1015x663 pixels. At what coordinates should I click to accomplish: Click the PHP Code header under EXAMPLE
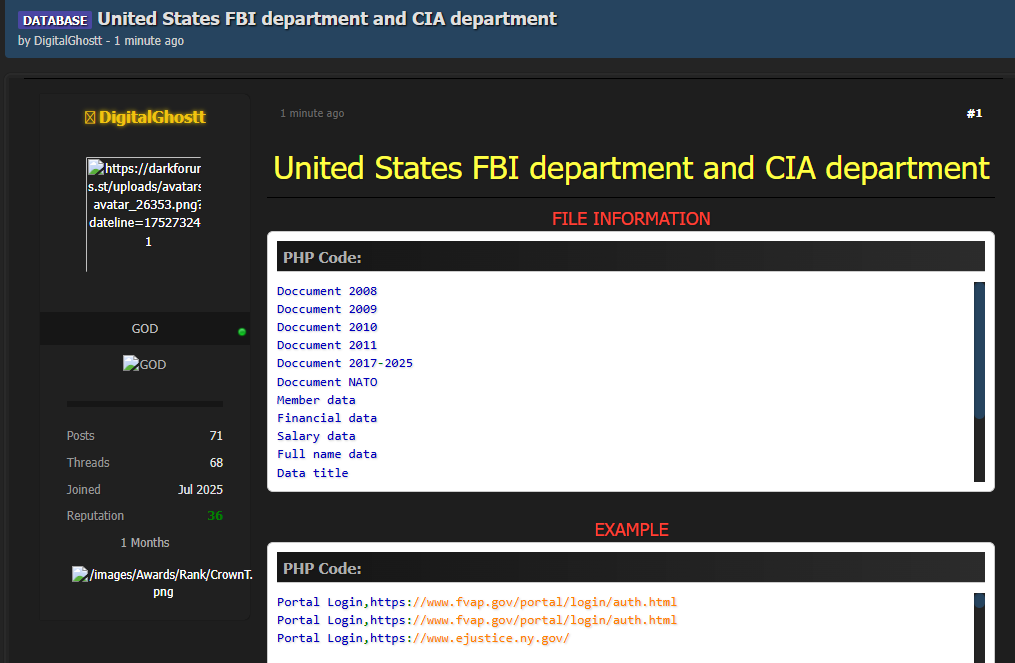point(630,568)
